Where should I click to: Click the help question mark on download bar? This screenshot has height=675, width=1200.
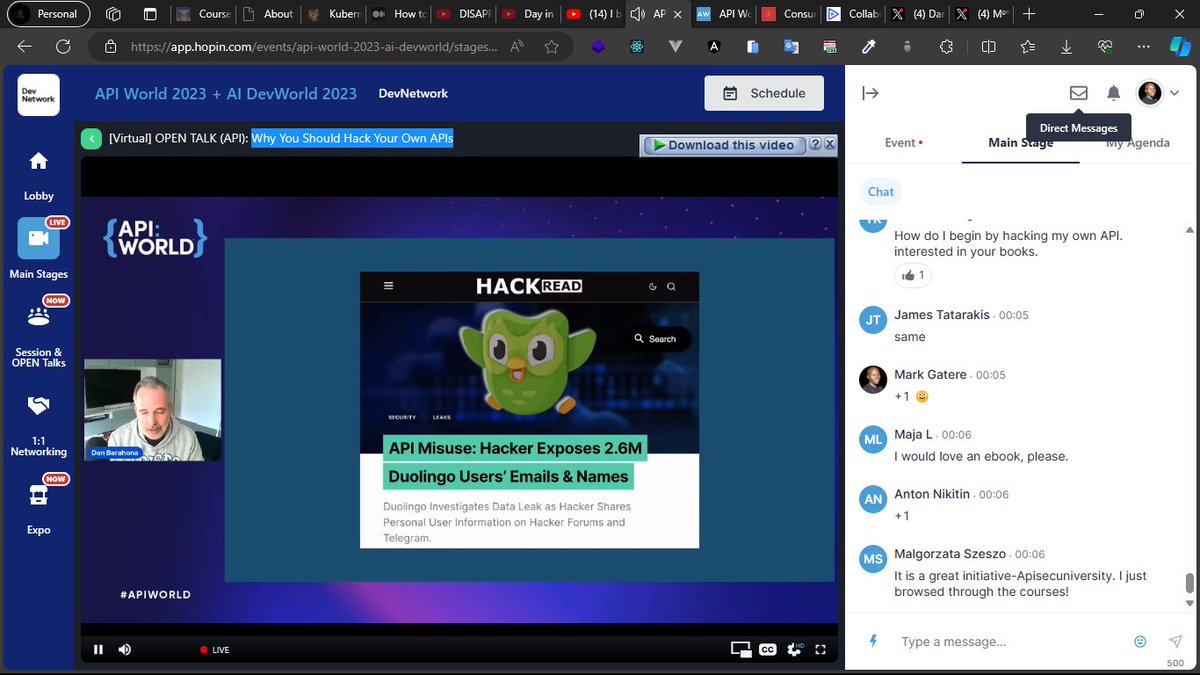(815, 145)
